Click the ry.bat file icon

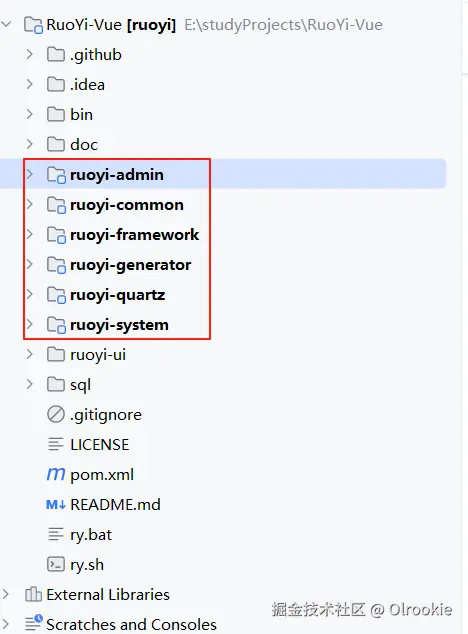pyautogui.click(x=56, y=534)
